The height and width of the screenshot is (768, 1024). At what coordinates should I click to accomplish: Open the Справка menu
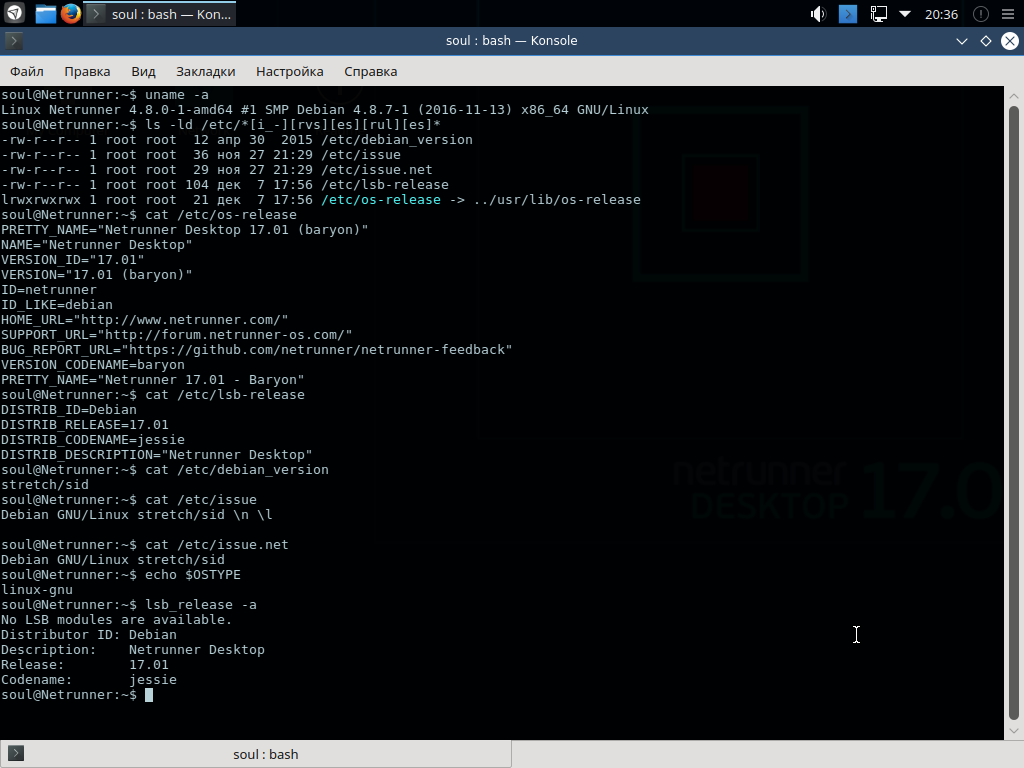[x=370, y=71]
